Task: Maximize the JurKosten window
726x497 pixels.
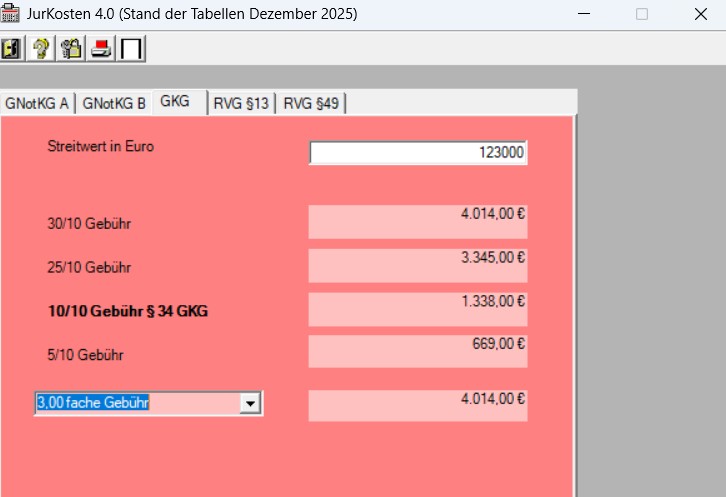Action: click(x=642, y=14)
